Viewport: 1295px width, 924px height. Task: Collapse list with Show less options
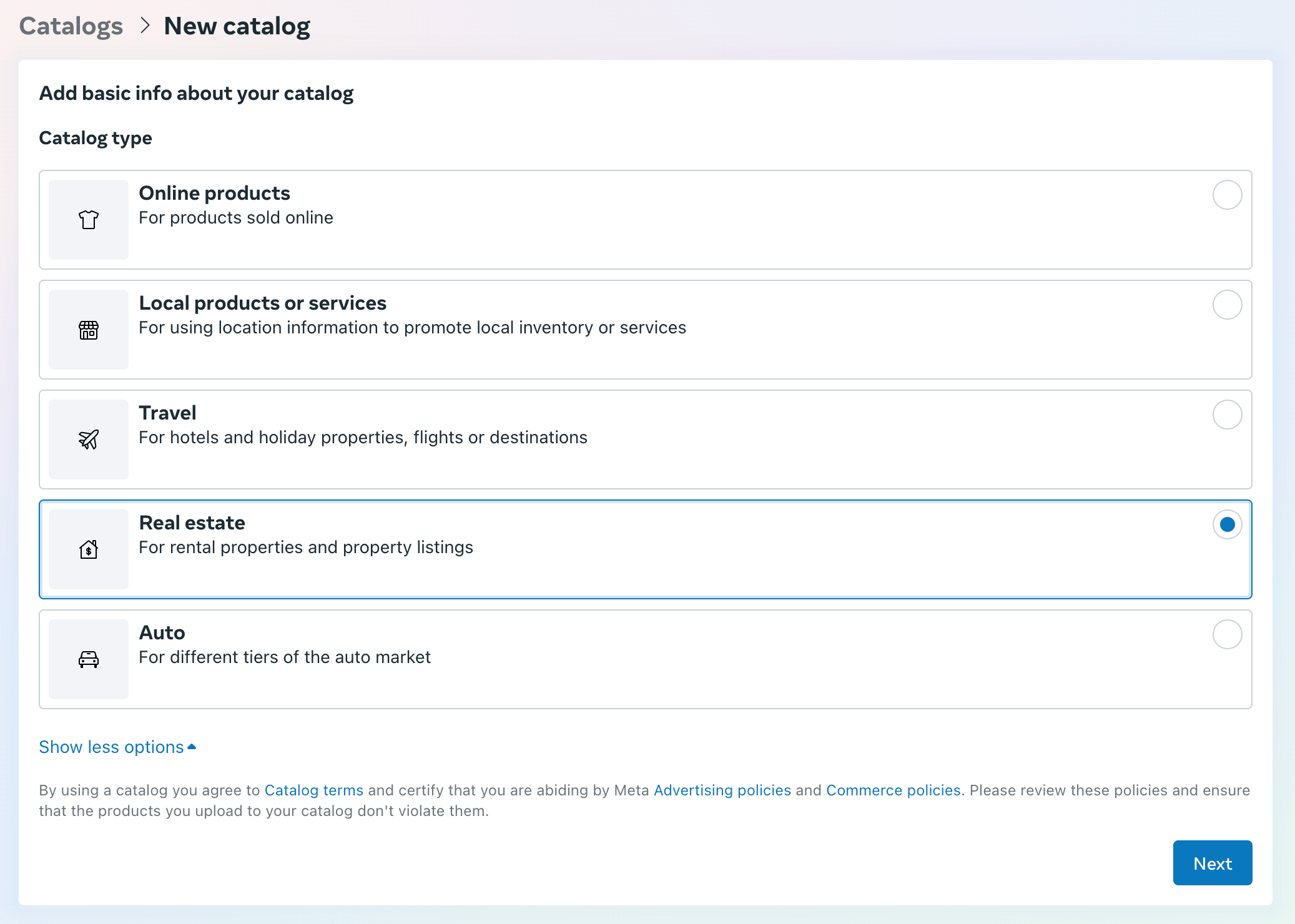(111, 747)
